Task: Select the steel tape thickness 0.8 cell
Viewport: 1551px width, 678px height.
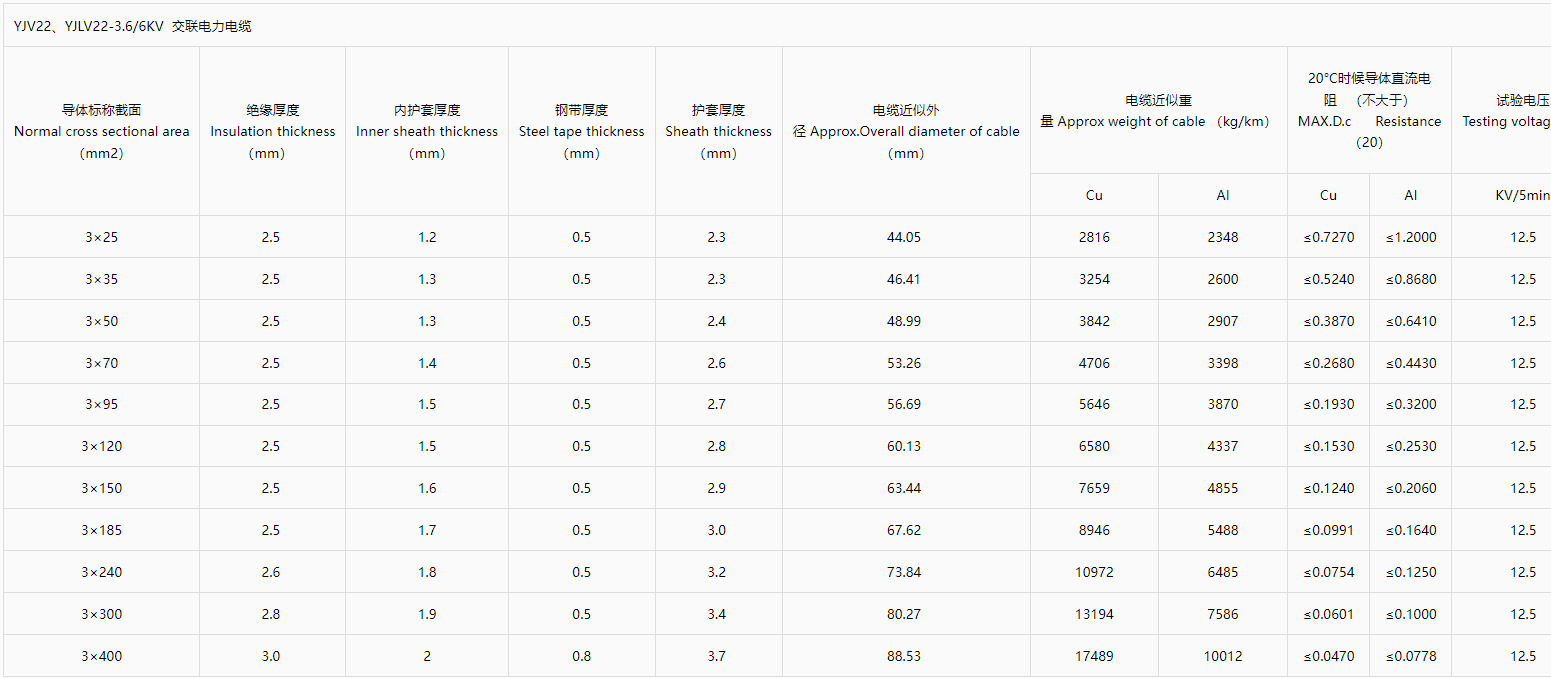Action: (582, 656)
